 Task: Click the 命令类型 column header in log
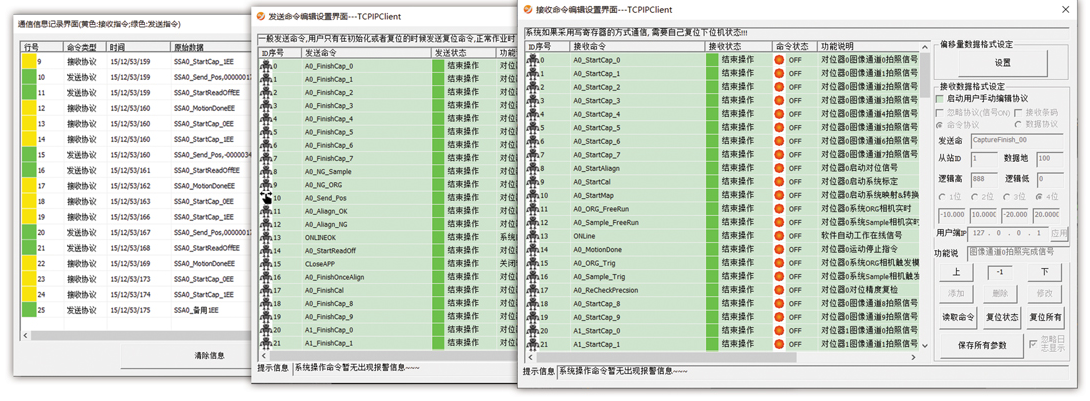82,47
